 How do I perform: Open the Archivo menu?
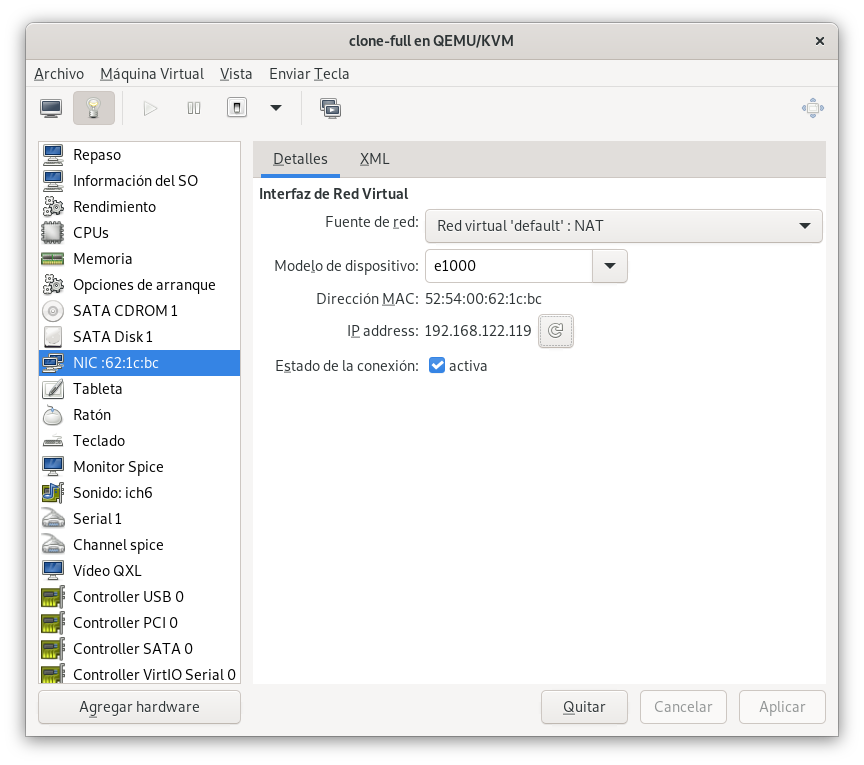click(x=59, y=74)
